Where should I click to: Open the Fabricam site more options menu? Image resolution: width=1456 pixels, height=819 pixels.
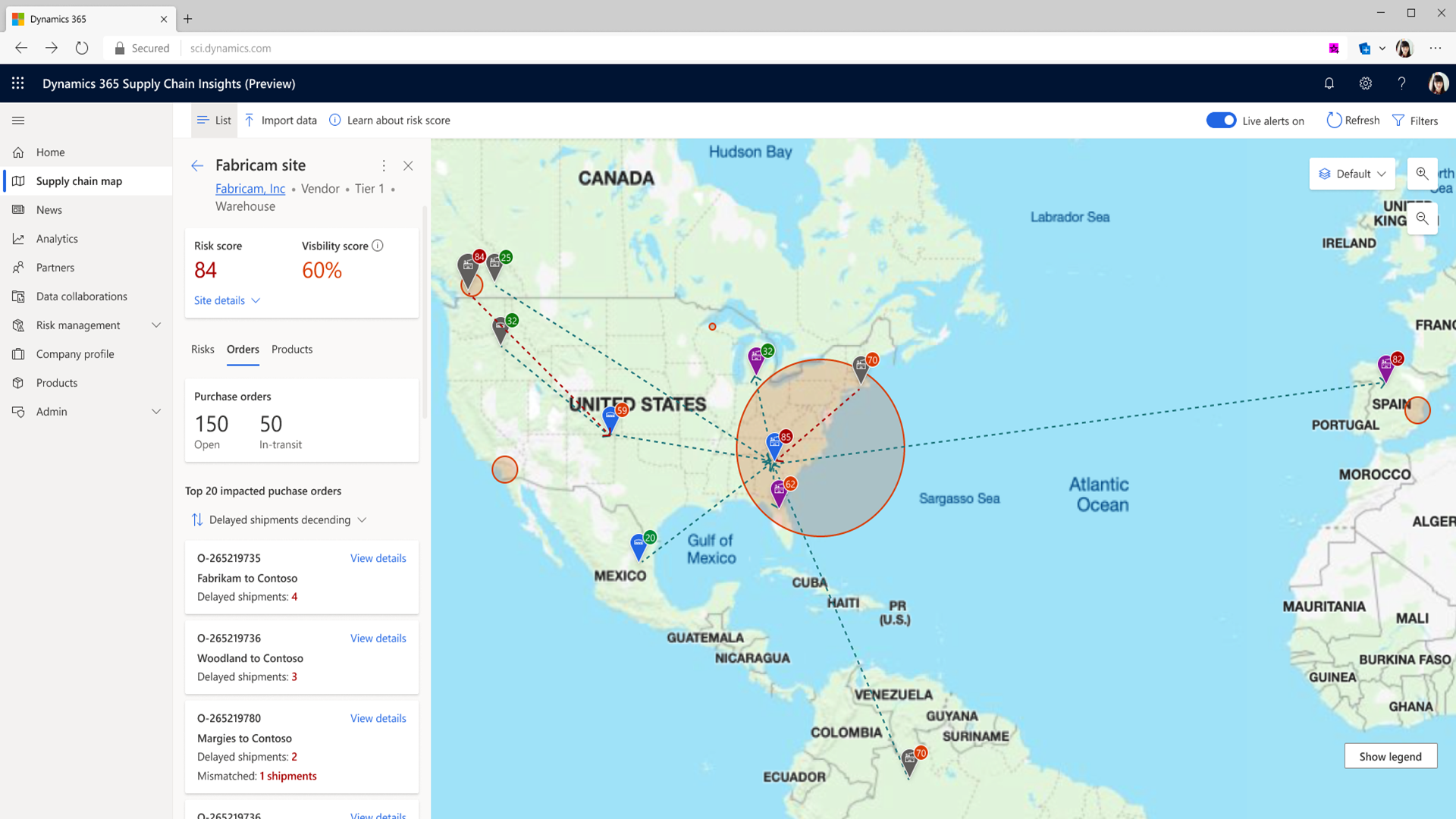[384, 165]
